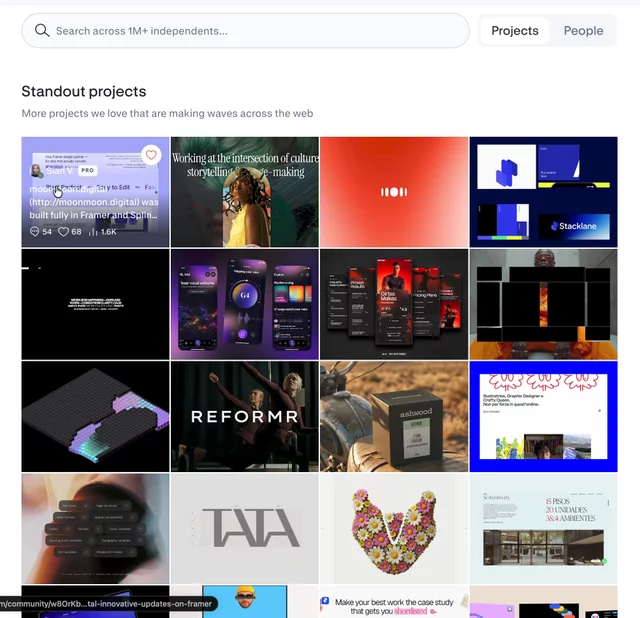
Task: Switch to the People tab
Action: (x=583, y=31)
